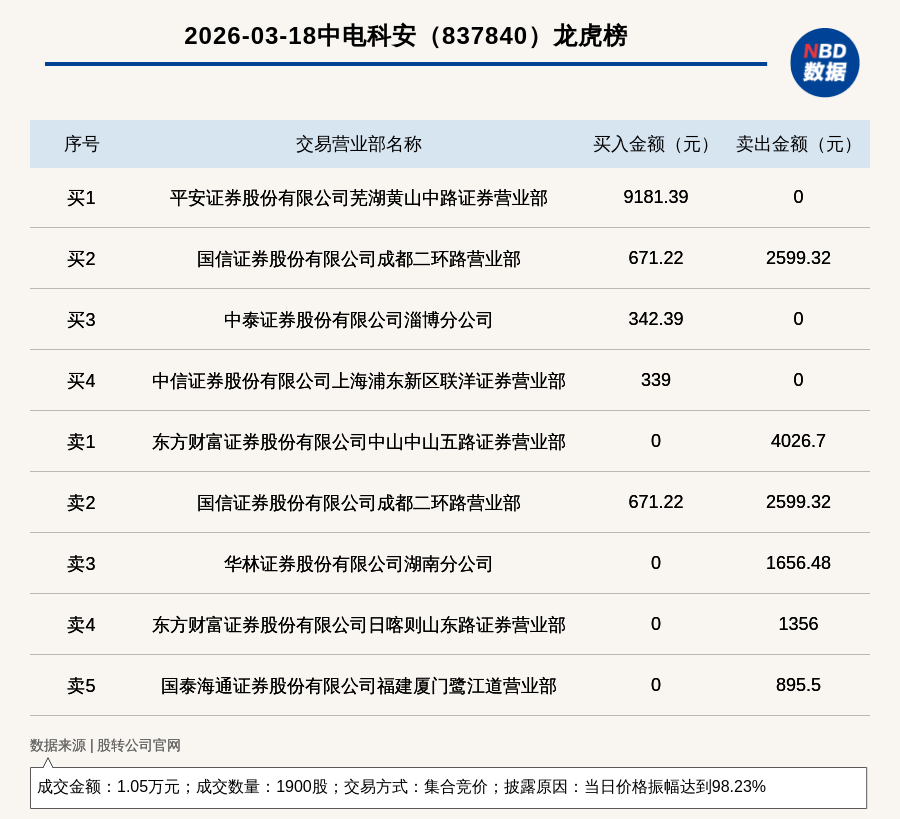Click 671.22 in the 卖2 row

tap(655, 502)
